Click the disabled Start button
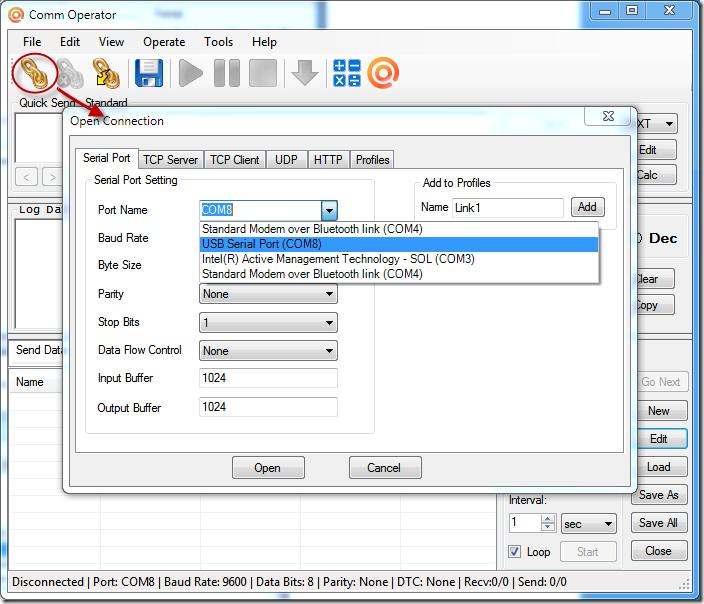The image size is (704, 604). [x=587, y=552]
